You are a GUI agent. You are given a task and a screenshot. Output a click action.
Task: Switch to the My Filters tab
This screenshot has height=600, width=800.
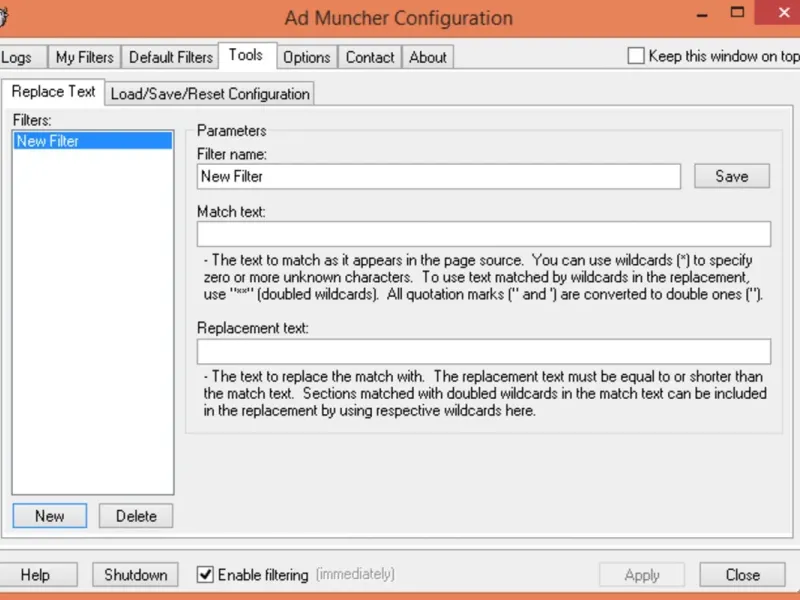[x=85, y=57]
